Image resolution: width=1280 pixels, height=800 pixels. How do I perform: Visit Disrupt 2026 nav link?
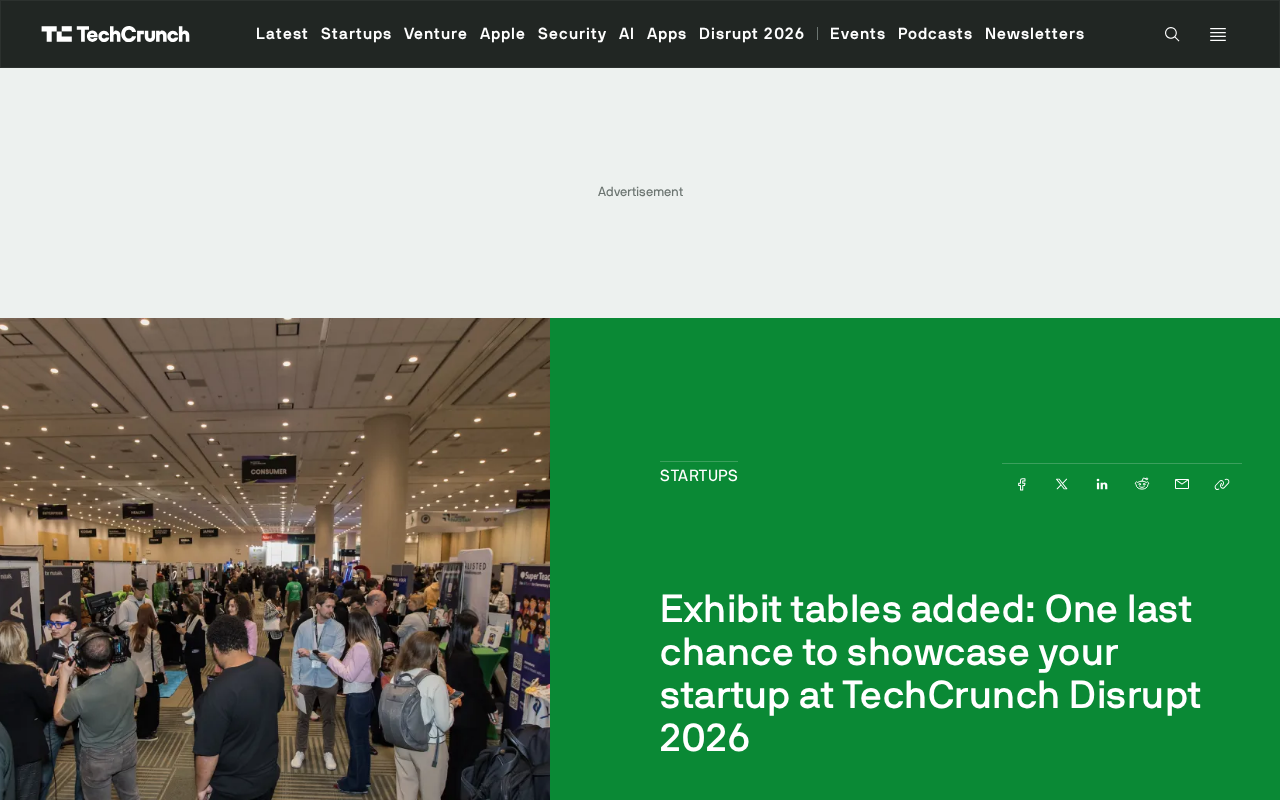coord(752,34)
